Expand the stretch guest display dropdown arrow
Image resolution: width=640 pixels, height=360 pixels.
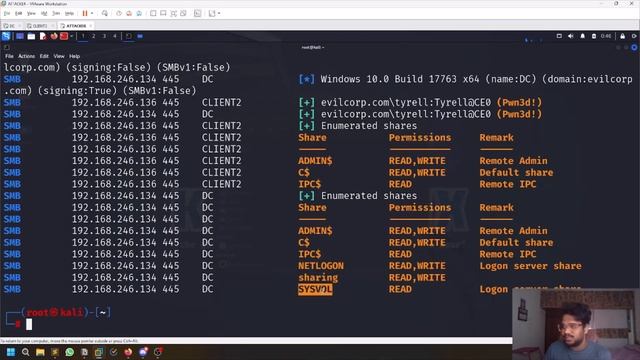(219, 13)
